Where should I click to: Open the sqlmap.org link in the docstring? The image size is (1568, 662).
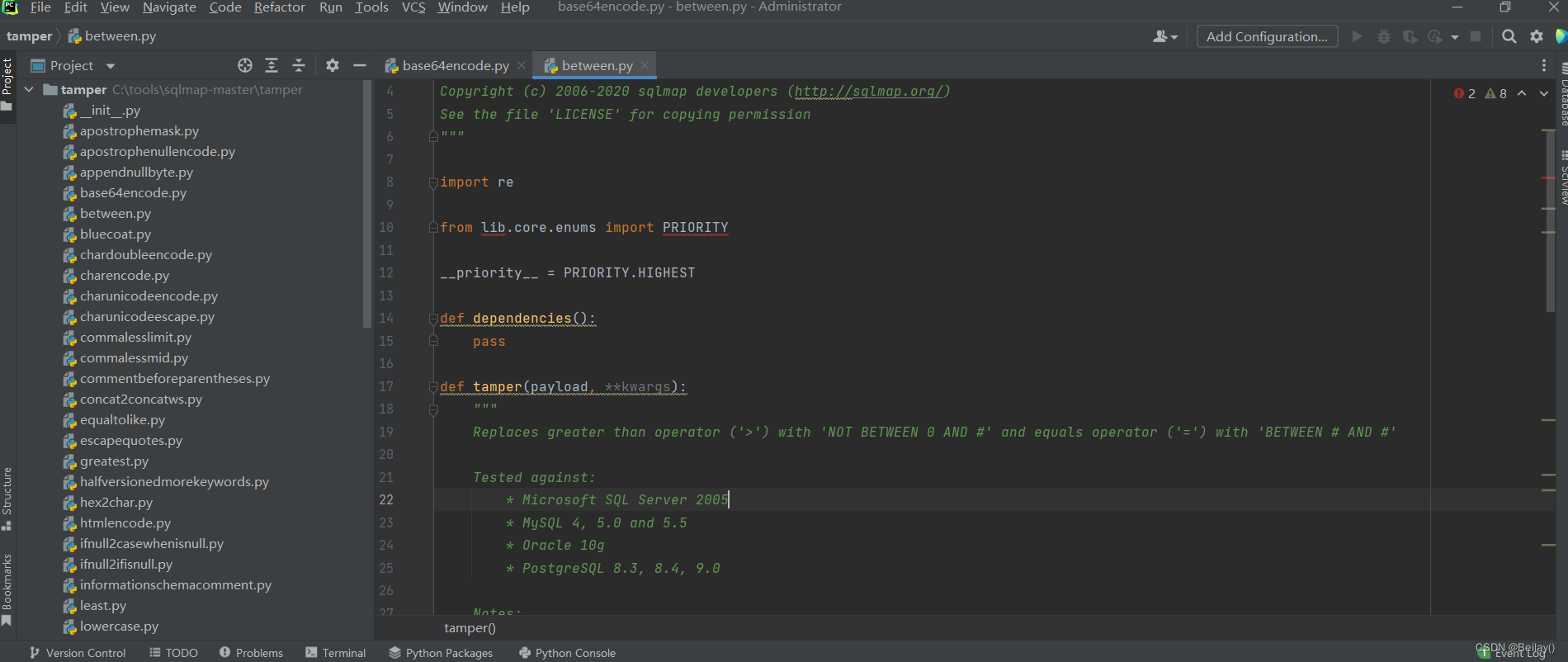(x=868, y=92)
